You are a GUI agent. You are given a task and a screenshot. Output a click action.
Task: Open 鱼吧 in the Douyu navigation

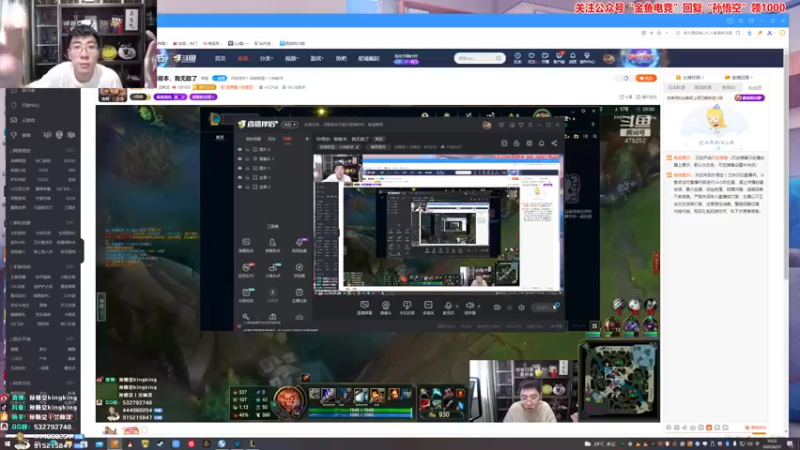[341, 58]
